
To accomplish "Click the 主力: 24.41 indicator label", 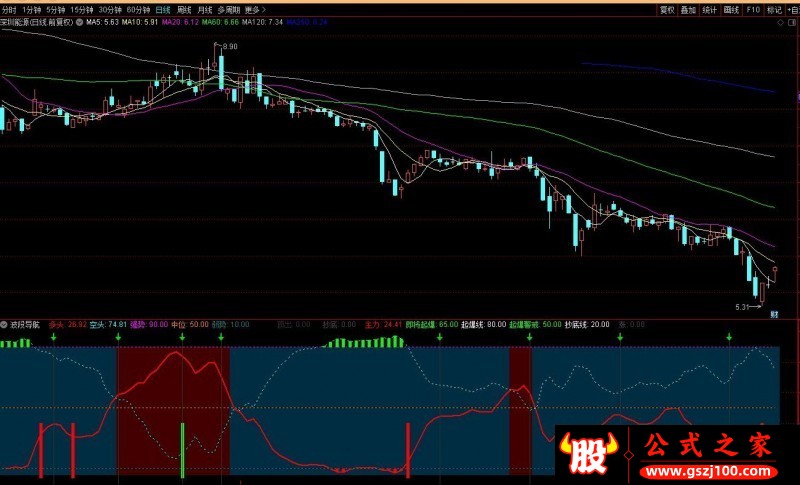I will (x=383, y=324).
